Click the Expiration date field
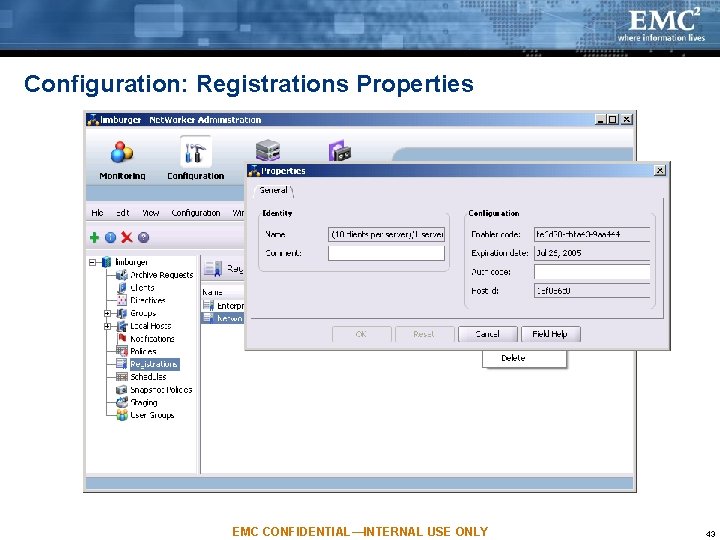The height and width of the screenshot is (540, 720). coord(592,253)
